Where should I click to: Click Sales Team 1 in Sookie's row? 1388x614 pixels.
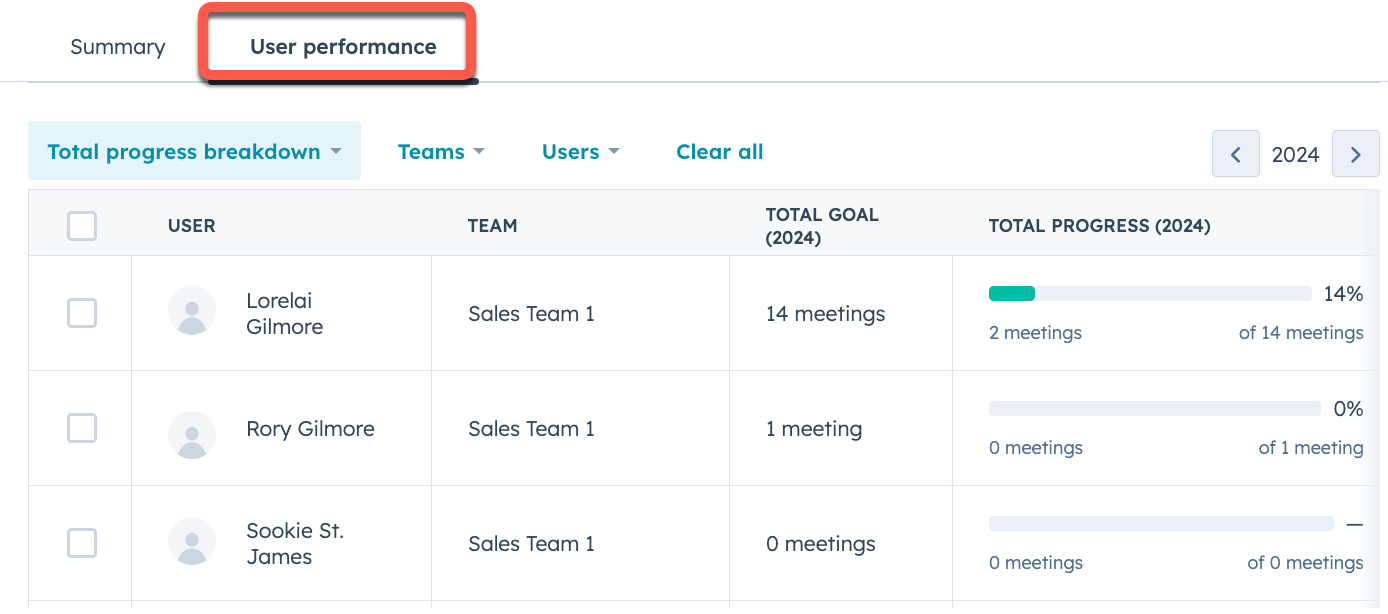(531, 544)
